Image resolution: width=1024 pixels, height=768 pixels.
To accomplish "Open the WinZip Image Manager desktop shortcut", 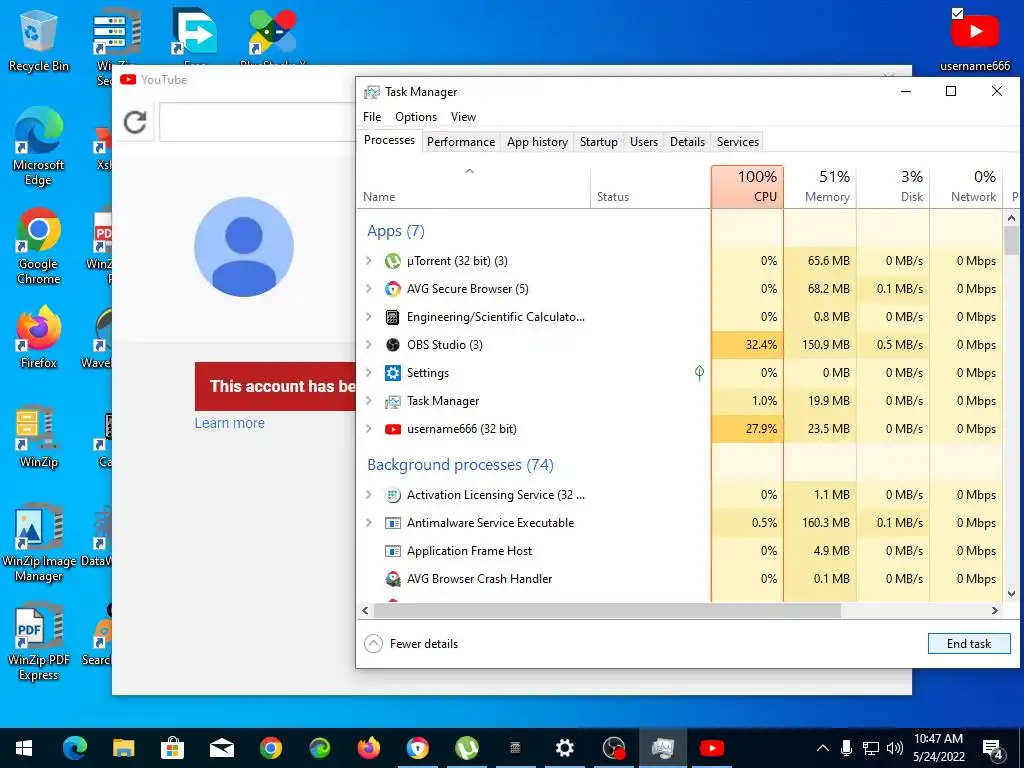I will click(38, 543).
